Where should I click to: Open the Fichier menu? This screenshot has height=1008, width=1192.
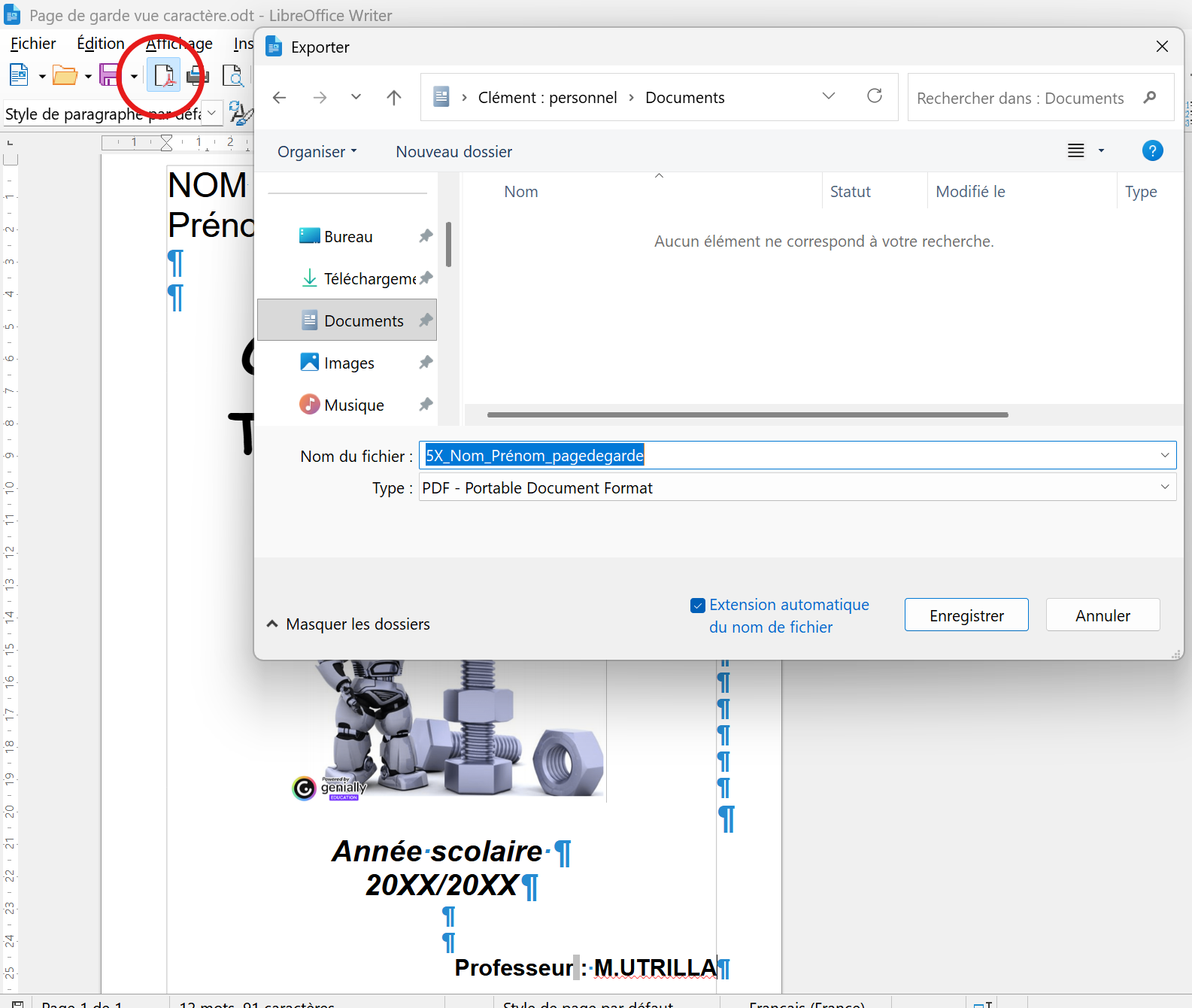33,44
